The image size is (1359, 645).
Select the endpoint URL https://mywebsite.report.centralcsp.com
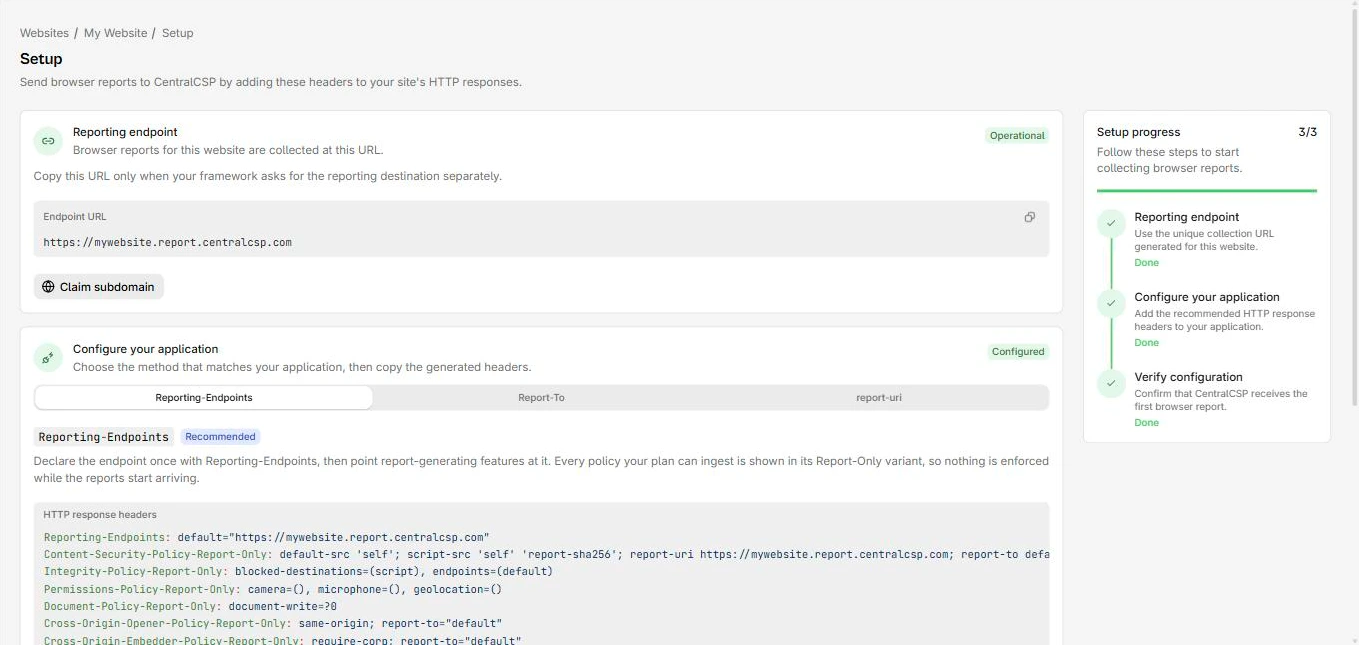[x=168, y=242]
